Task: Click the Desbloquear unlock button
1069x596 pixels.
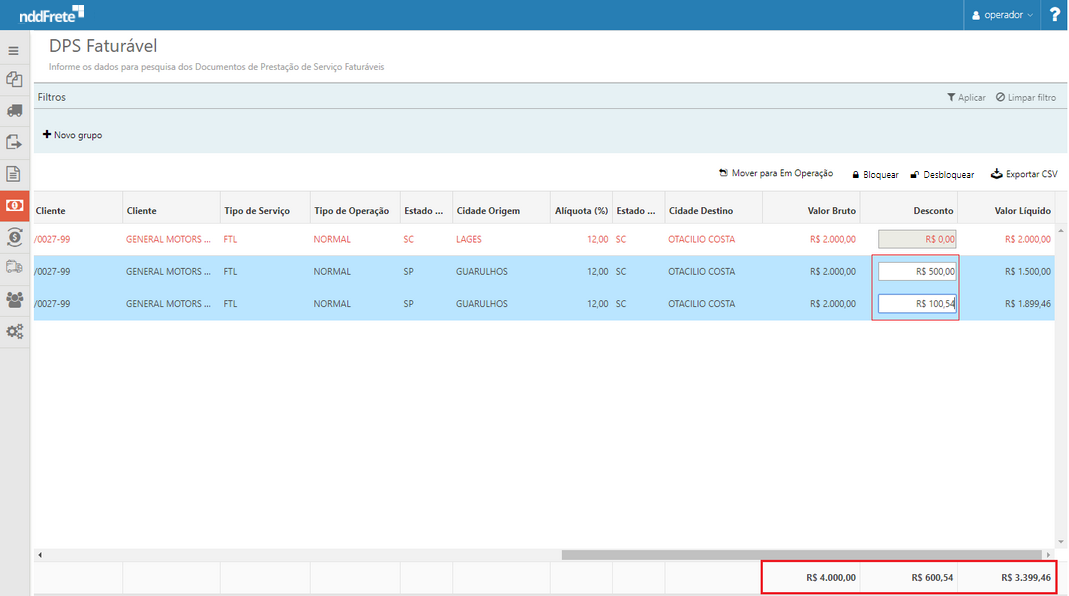Action: (x=942, y=174)
